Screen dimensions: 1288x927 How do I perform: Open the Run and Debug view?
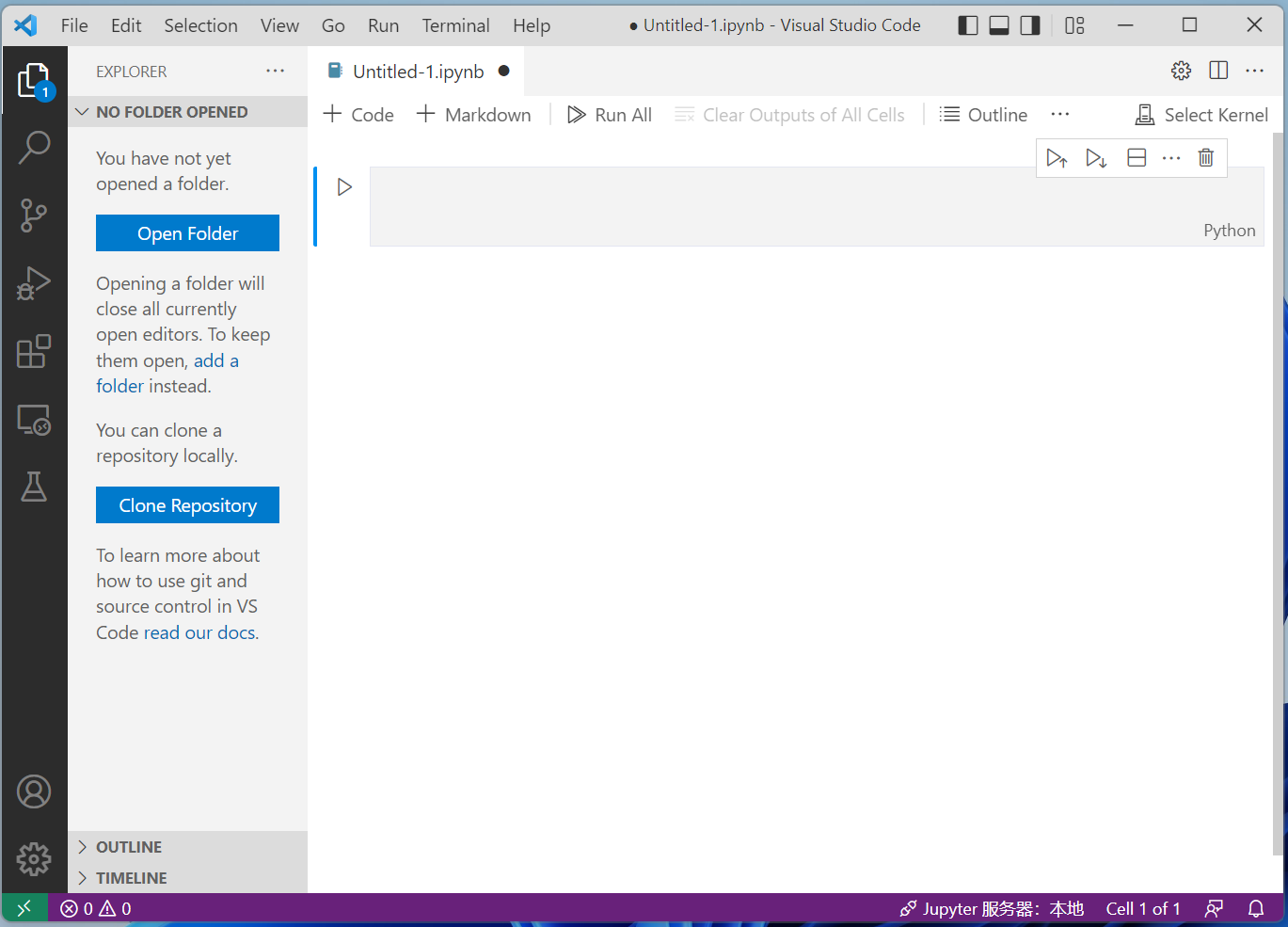pos(34,283)
